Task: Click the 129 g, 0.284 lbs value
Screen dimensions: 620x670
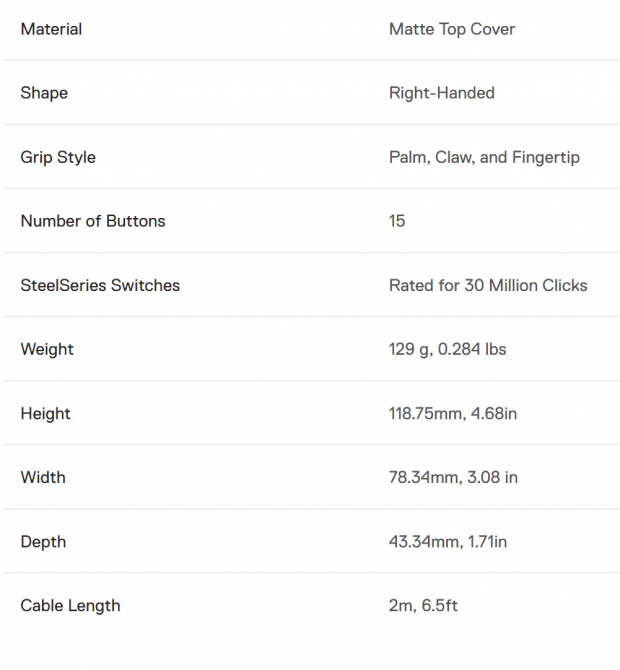Action: coord(447,349)
